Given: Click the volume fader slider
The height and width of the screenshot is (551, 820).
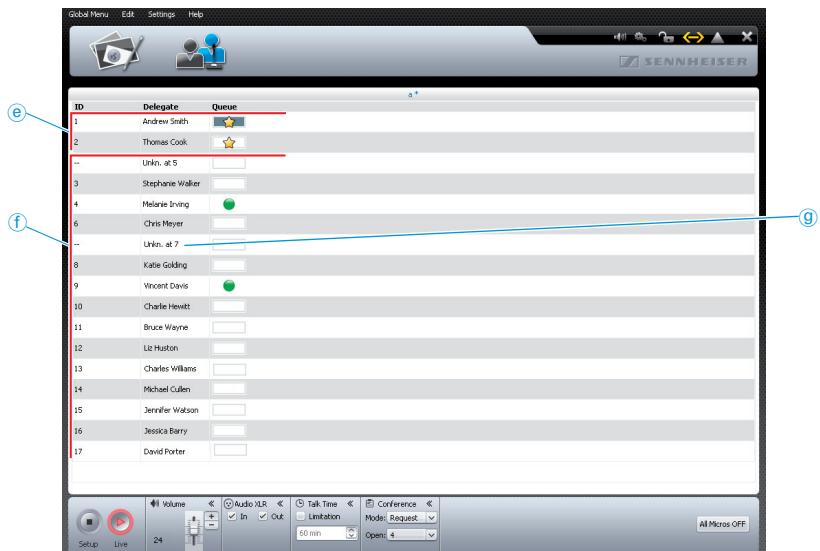Looking at the screenshot, I should (x=194, y=530).
